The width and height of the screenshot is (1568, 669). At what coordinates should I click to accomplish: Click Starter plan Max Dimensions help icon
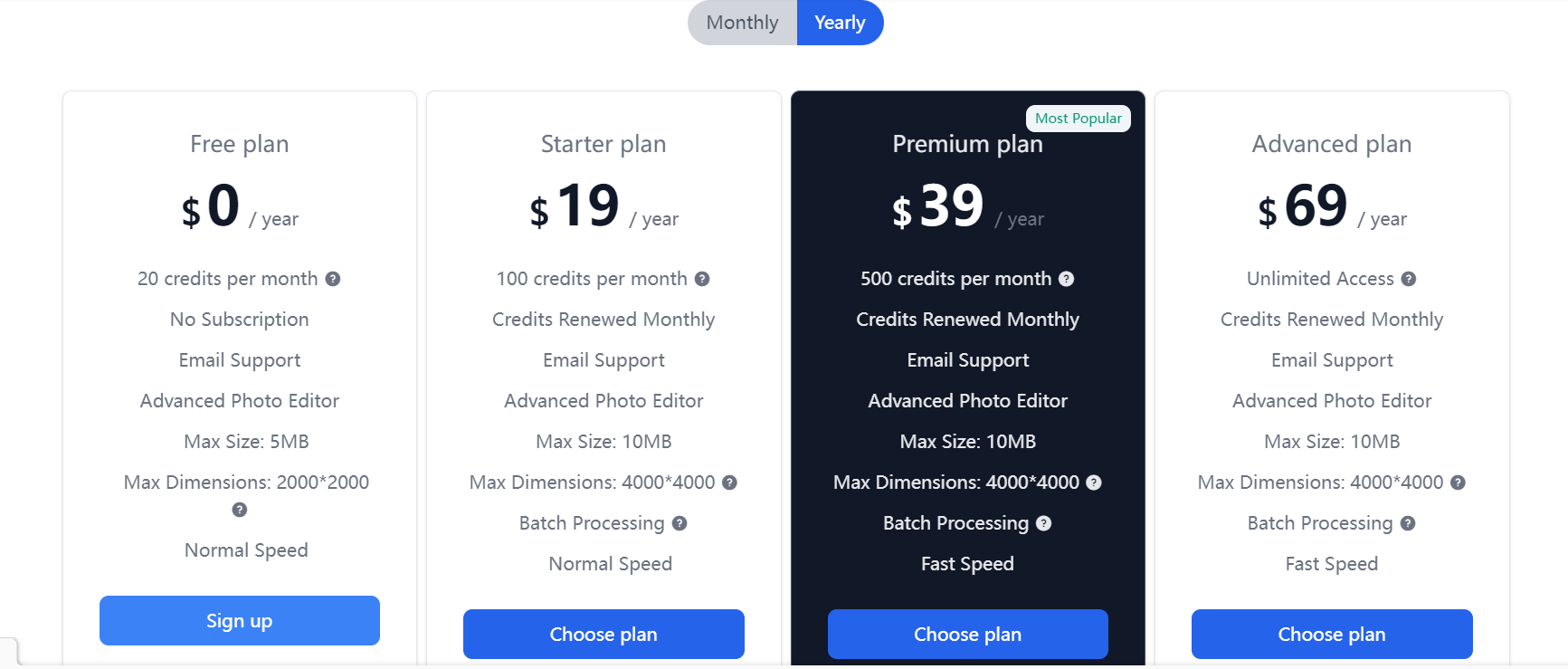(730, 483)
